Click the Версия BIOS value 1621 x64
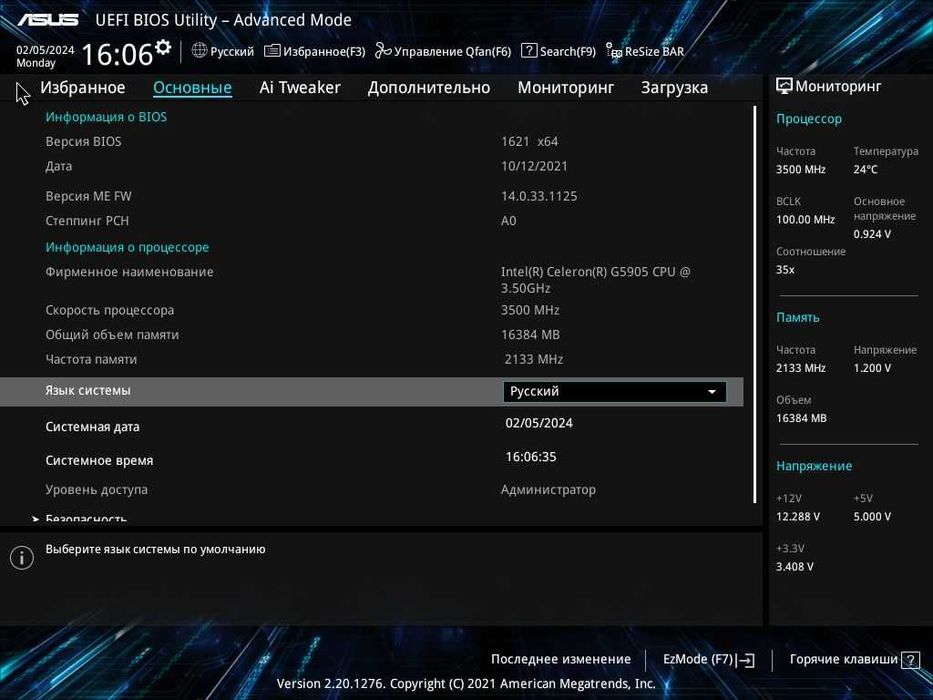933x700 pixels. tap(530, 142)
